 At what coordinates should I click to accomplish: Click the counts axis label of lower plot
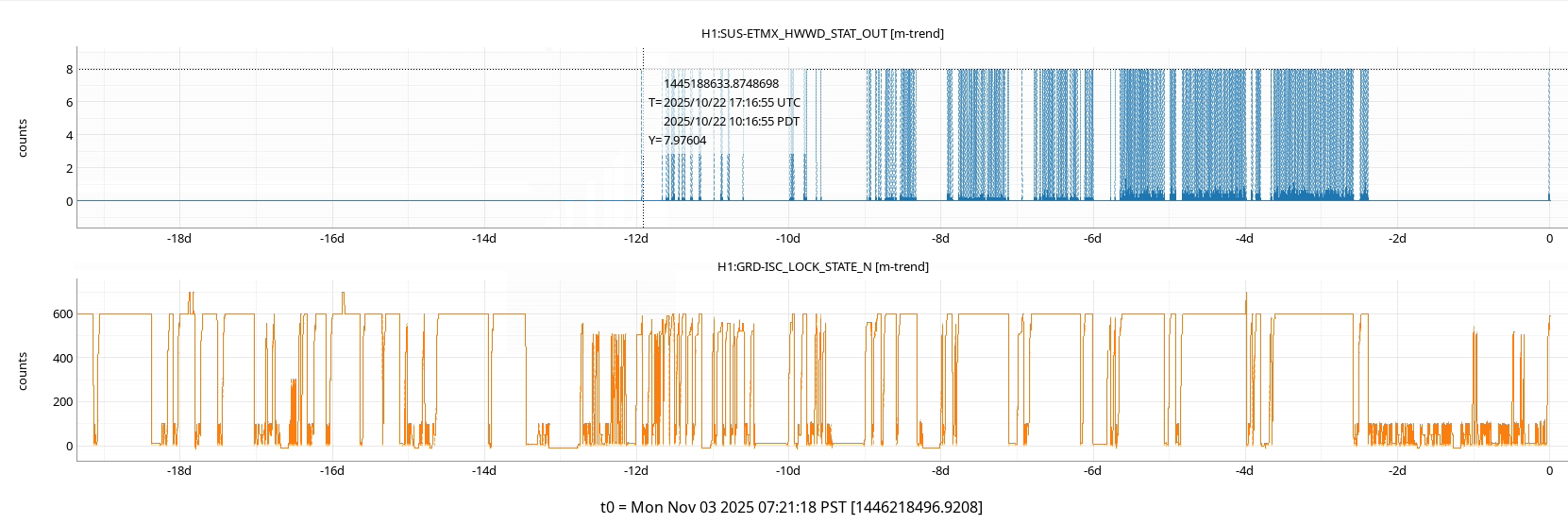point(23,371)
